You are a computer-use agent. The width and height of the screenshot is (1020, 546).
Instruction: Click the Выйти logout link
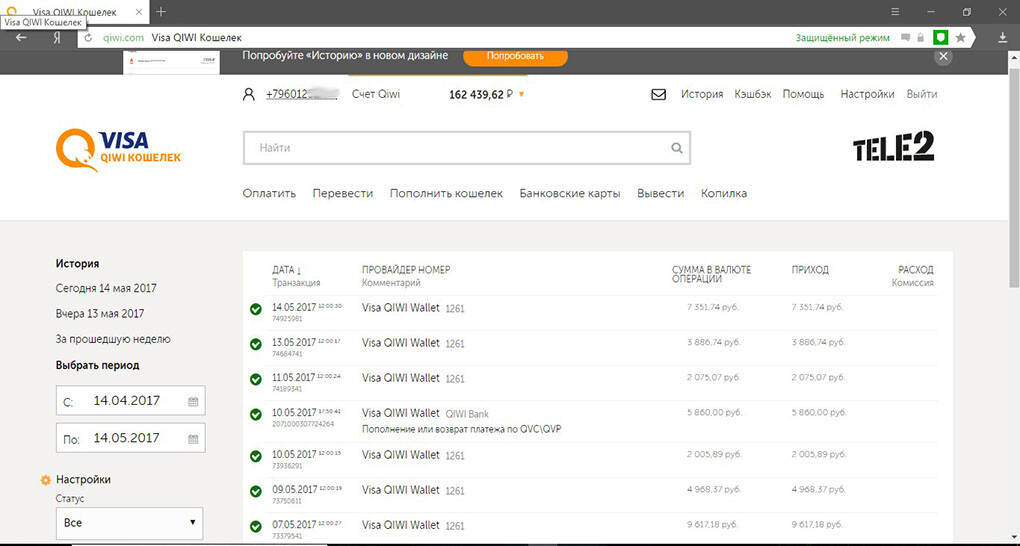pos(922,94)
